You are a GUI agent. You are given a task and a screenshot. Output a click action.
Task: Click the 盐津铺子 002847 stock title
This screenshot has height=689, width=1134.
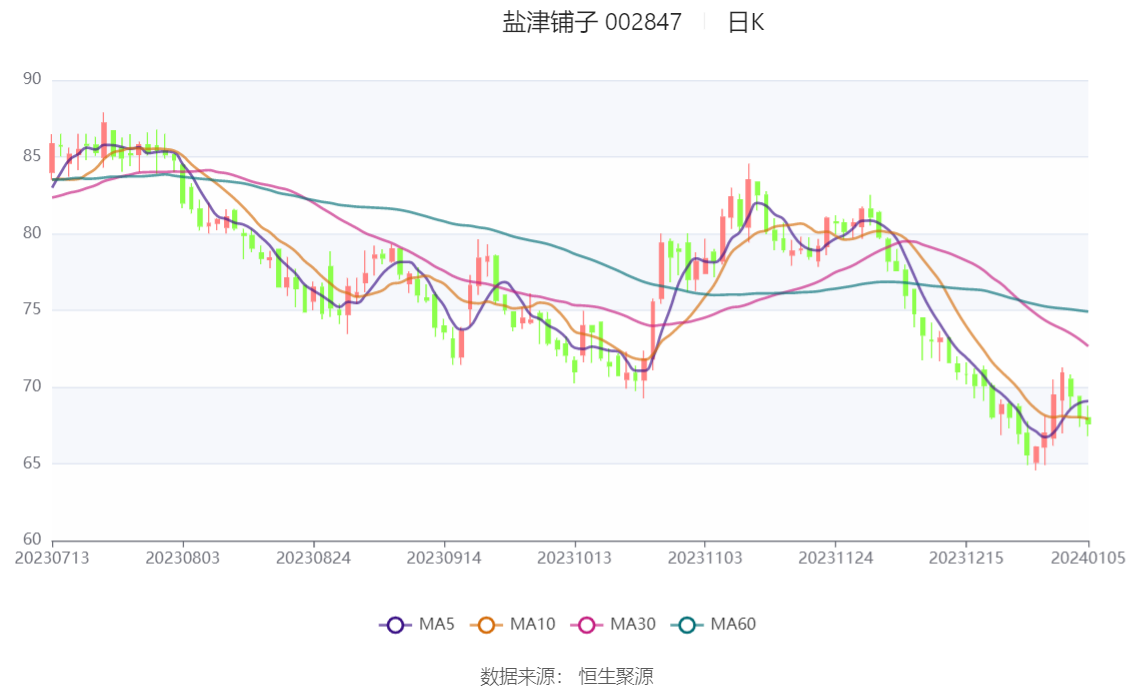[x=592, y=22]
